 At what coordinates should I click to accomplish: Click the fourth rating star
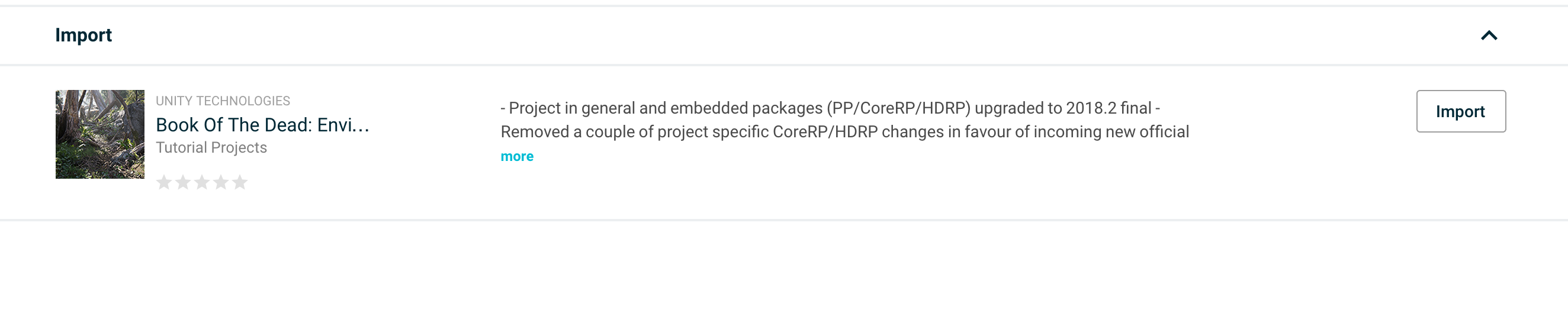pyautogui.click(x=221, y=182)
